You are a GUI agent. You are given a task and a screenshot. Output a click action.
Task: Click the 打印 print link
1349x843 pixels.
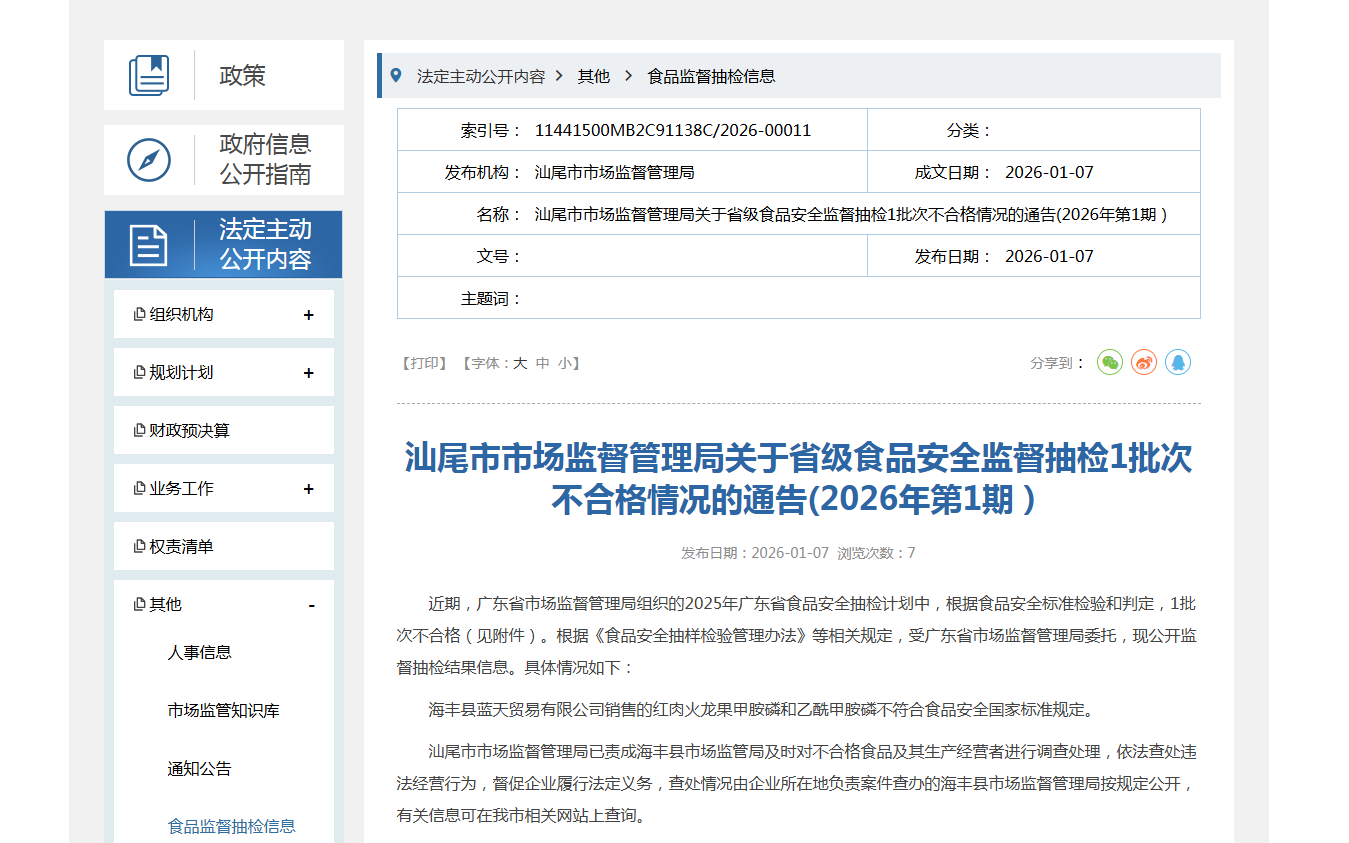click(424, 363)
